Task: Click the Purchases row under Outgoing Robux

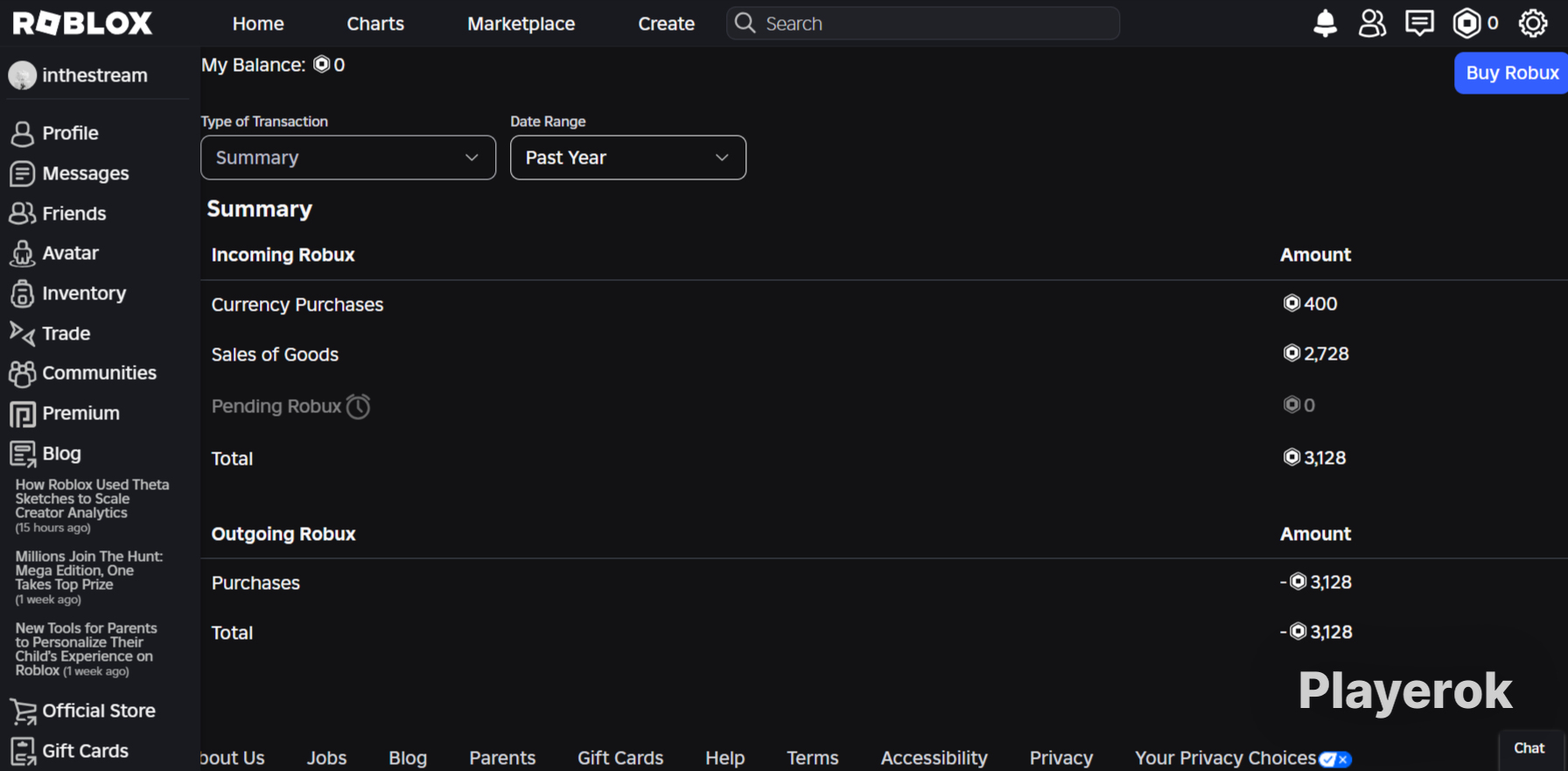Action: (255, 584)
